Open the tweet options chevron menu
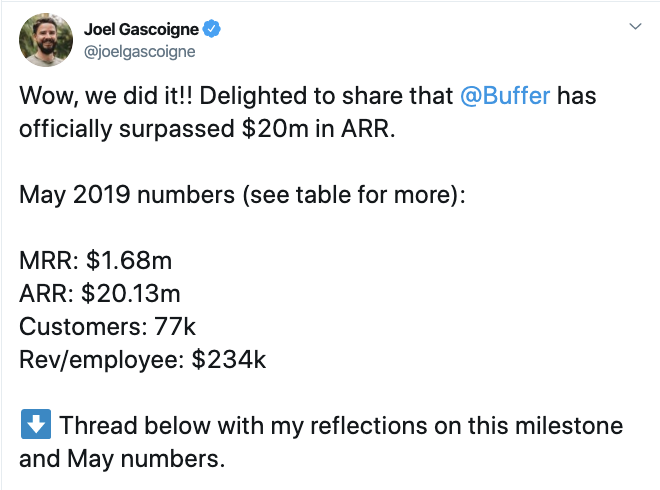The height and width of the screenshot is (490, 660). [635, 27]
